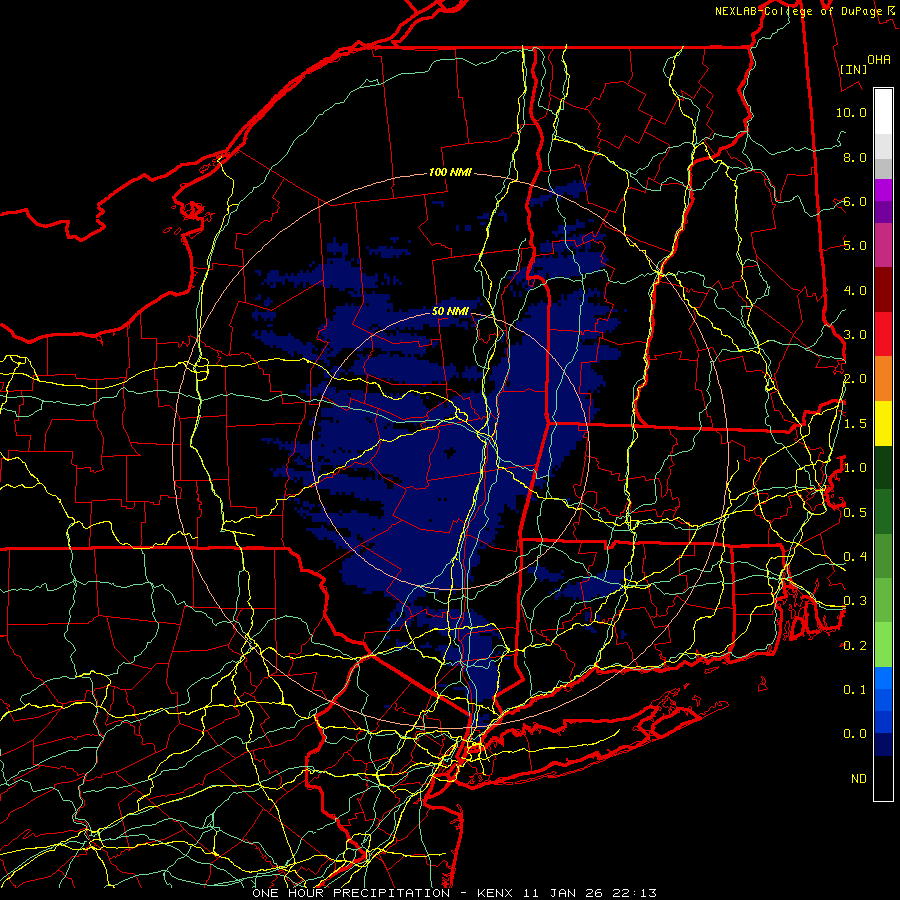The height and width of the screenshot is (900, 900).
Task: Select the 0.3 legend value label
Action: 855,601
